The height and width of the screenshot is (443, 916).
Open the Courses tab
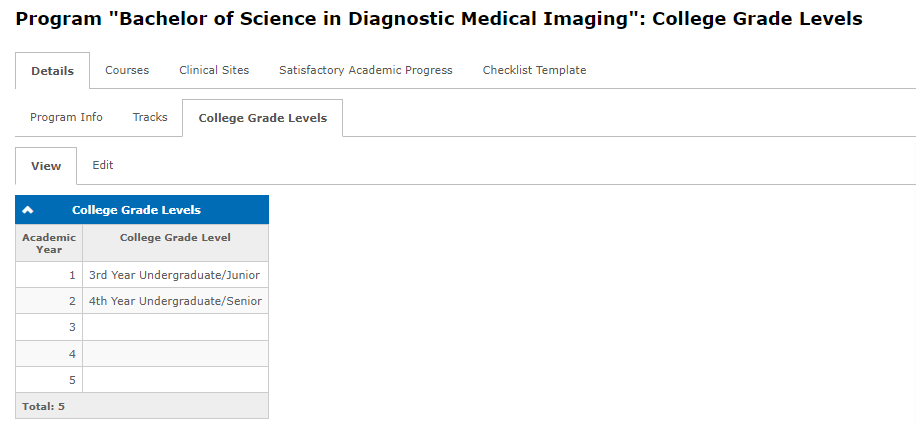tap(127, 70)
